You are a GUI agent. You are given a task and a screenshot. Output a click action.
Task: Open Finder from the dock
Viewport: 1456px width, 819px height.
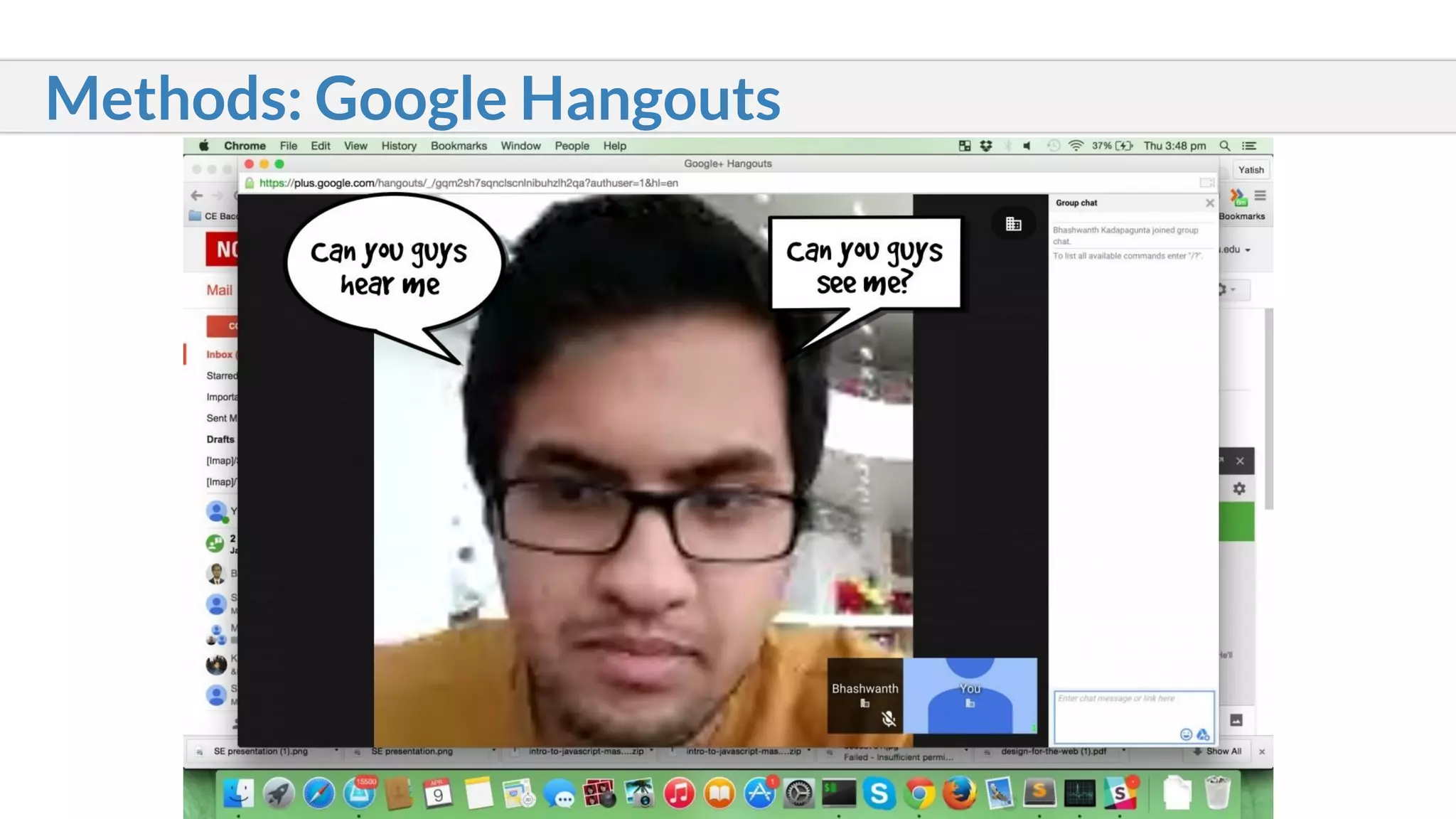coord(238,793)
